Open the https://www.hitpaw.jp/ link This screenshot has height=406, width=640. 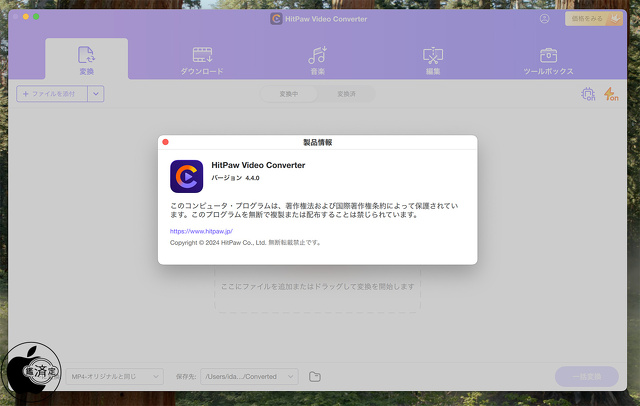point(201,231)
